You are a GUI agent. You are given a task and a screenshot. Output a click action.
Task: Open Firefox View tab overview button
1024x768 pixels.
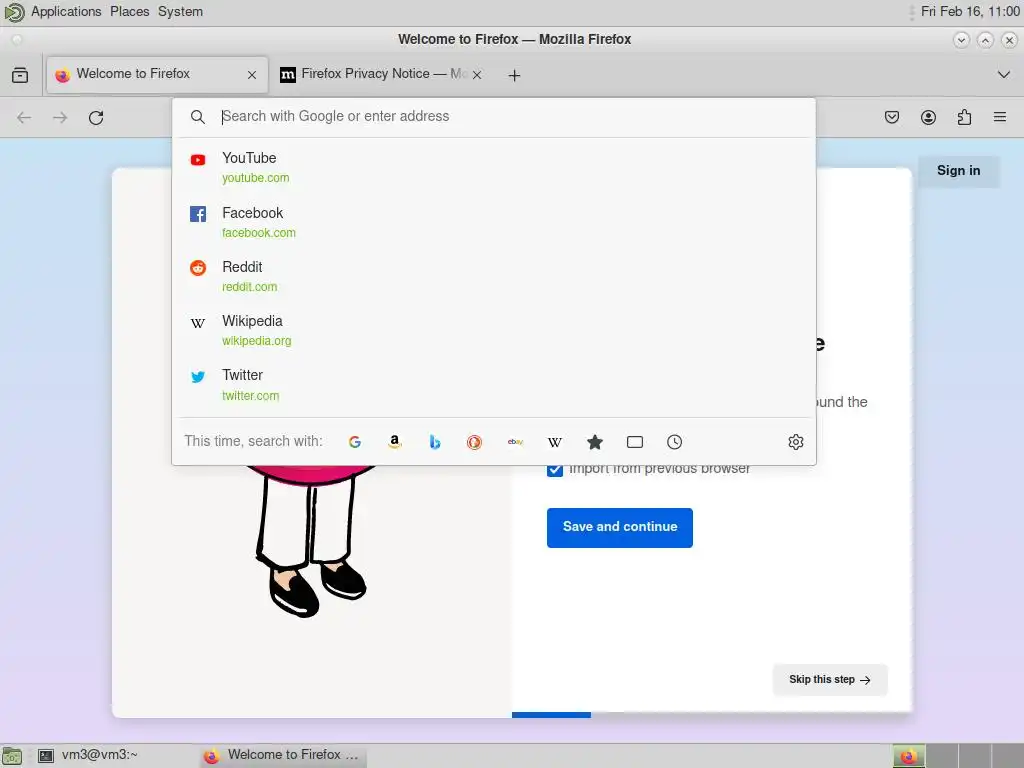pos(20,75)
